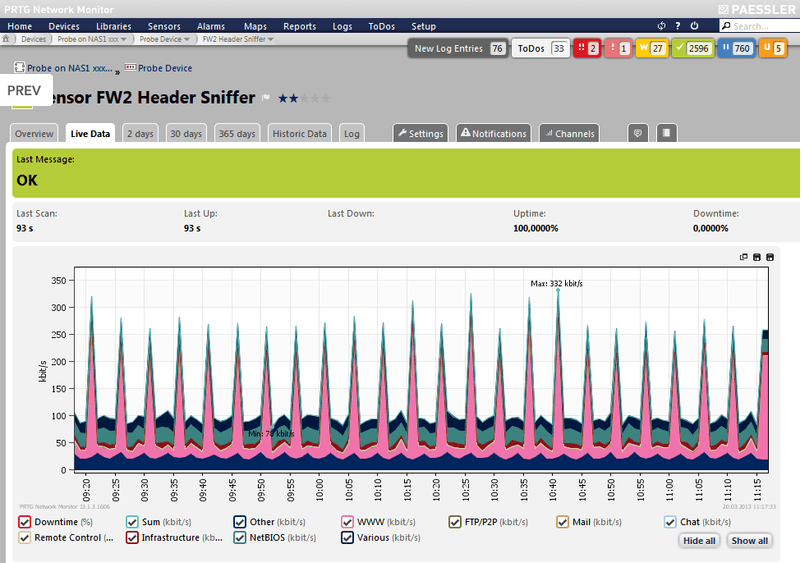Toggle the Downtime (%) channel checkbox
802x563 pixels.
click(x=25, y=522)
